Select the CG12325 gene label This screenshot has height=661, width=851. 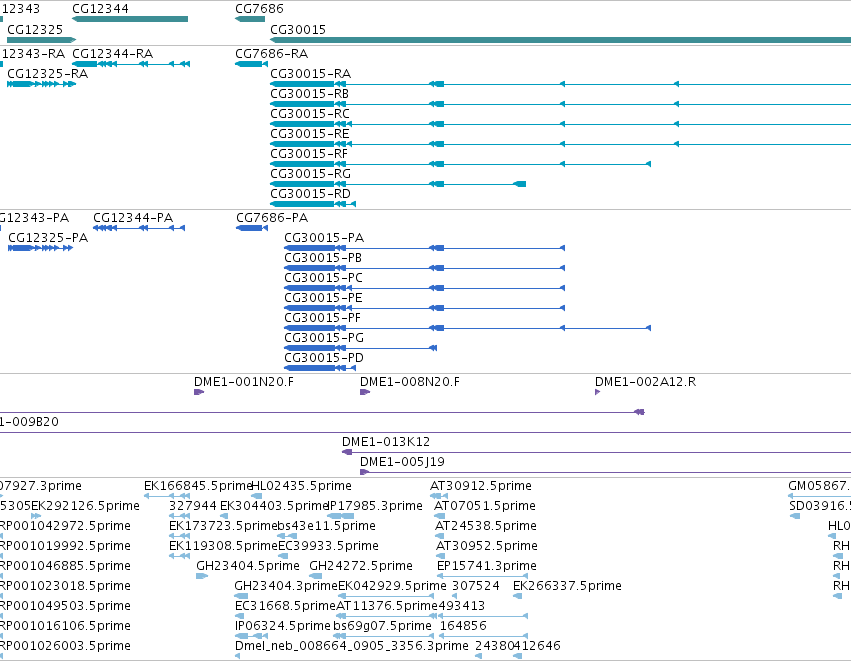click(35, 30)
